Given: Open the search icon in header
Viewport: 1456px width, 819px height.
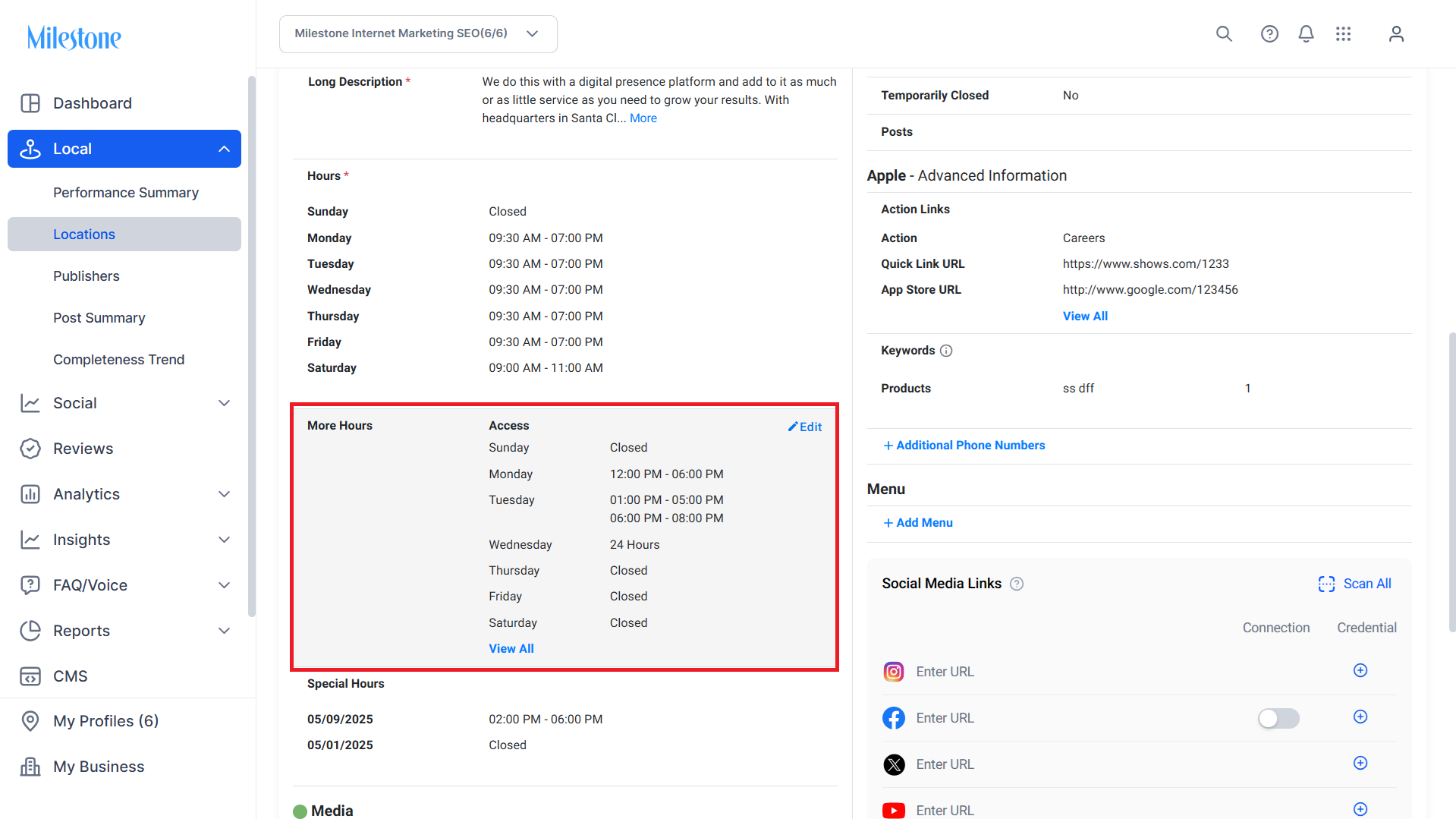Looking at the screenshot, I should click(1224, 33).
